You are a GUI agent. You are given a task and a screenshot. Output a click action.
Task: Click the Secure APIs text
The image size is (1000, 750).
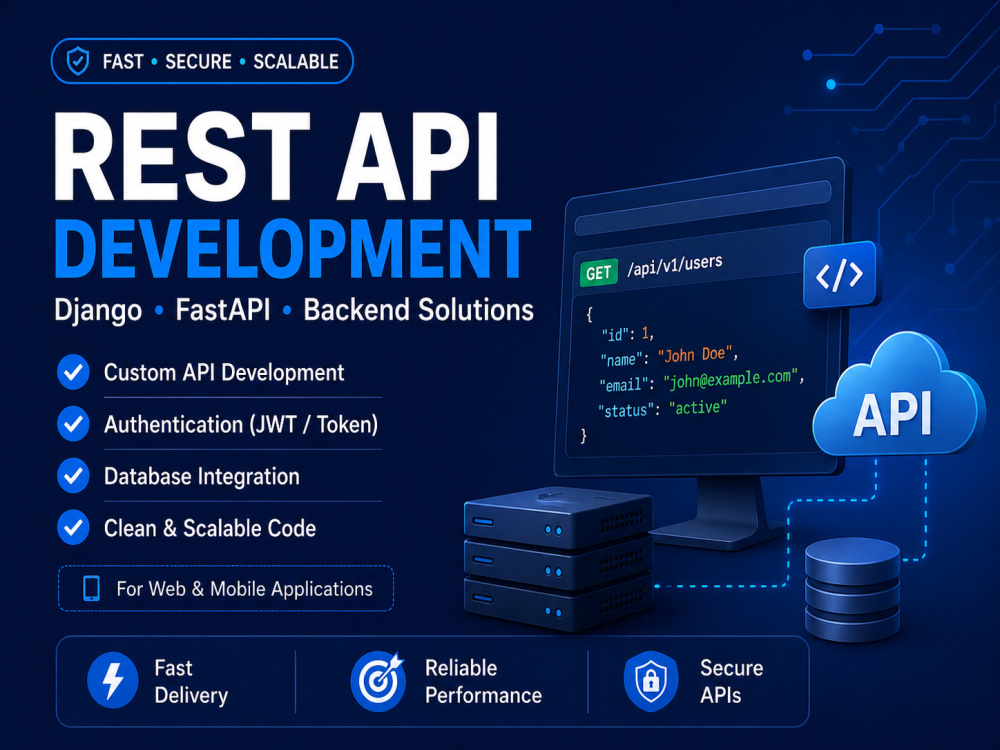[x=732, y=681]
